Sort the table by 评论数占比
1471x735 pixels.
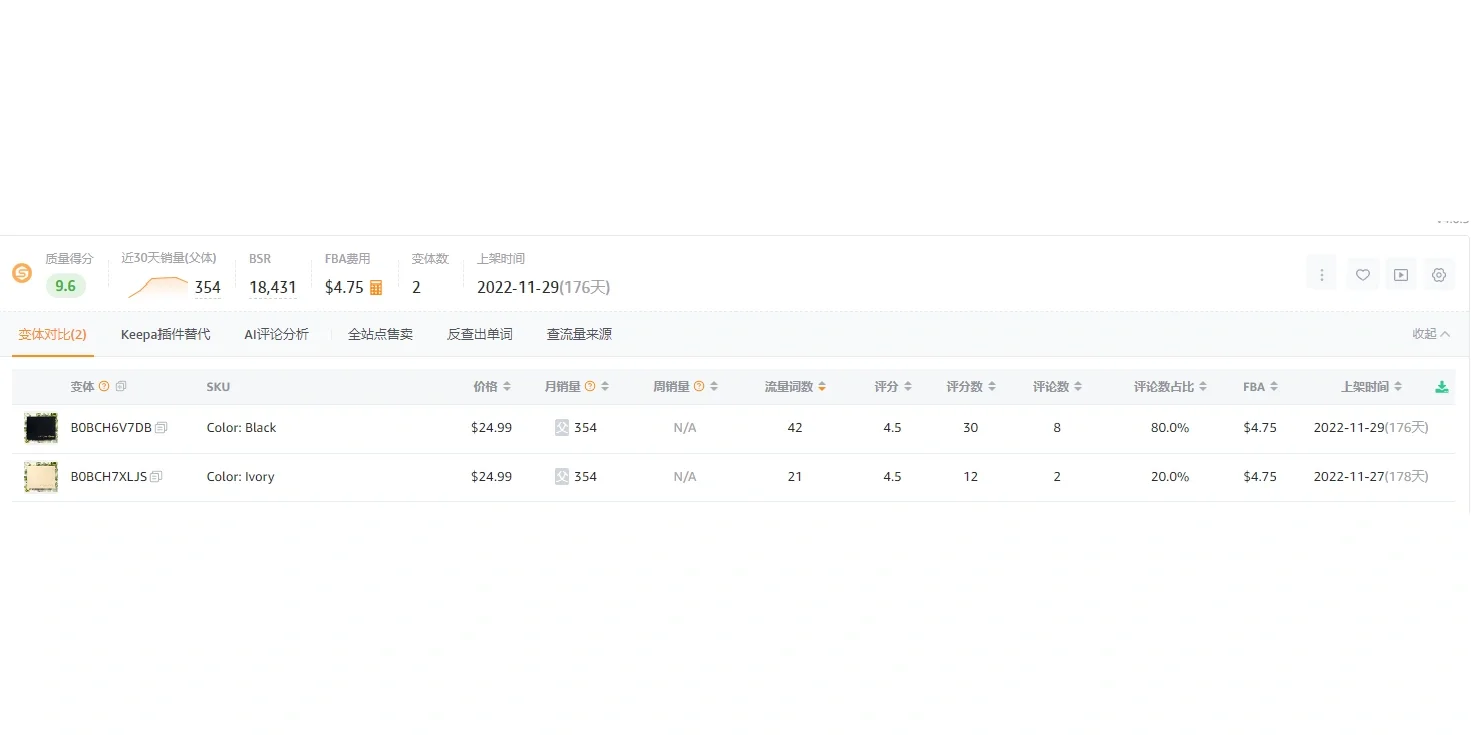click(x=1203, y=387)
